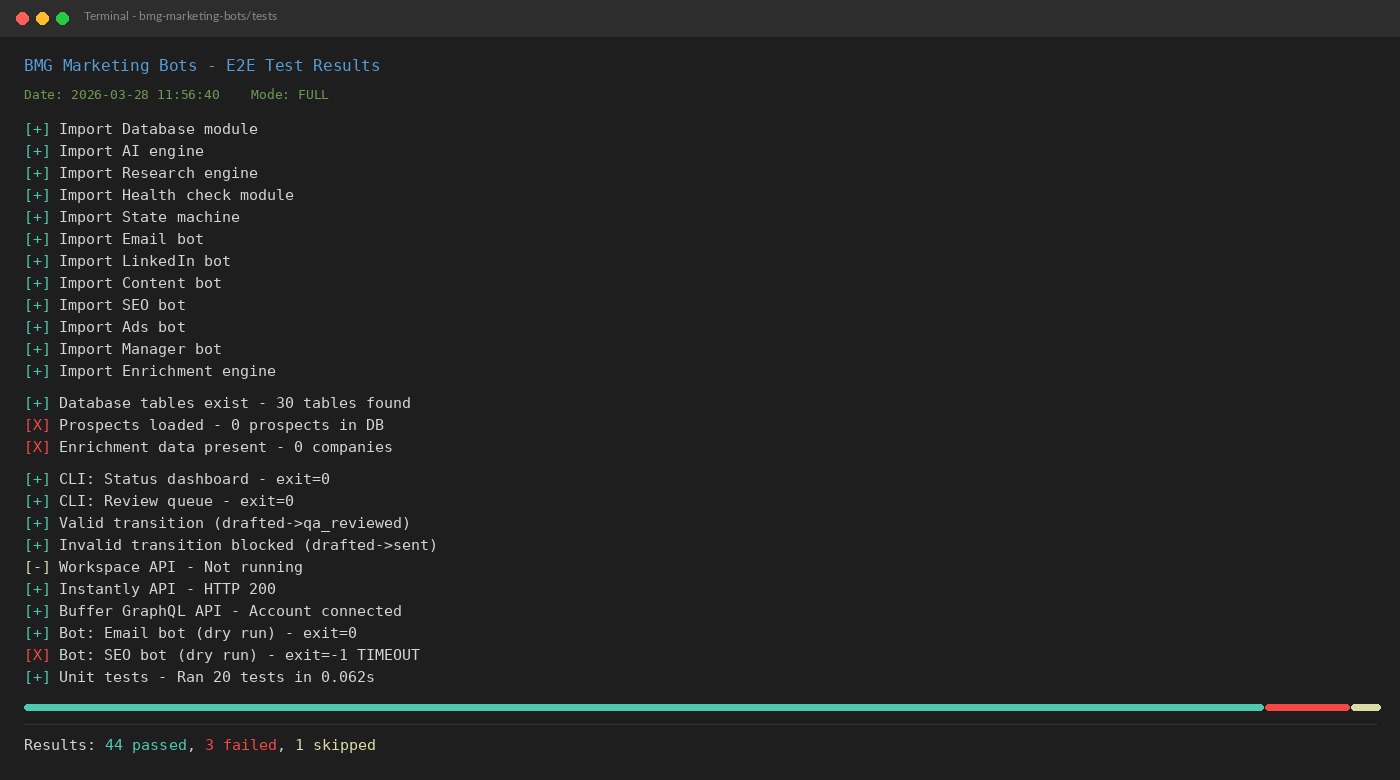Click the terminal title 'bmg-marketing-bots/tests'
This screenshot has height=780, width=1400.
[x=208, y=16]
